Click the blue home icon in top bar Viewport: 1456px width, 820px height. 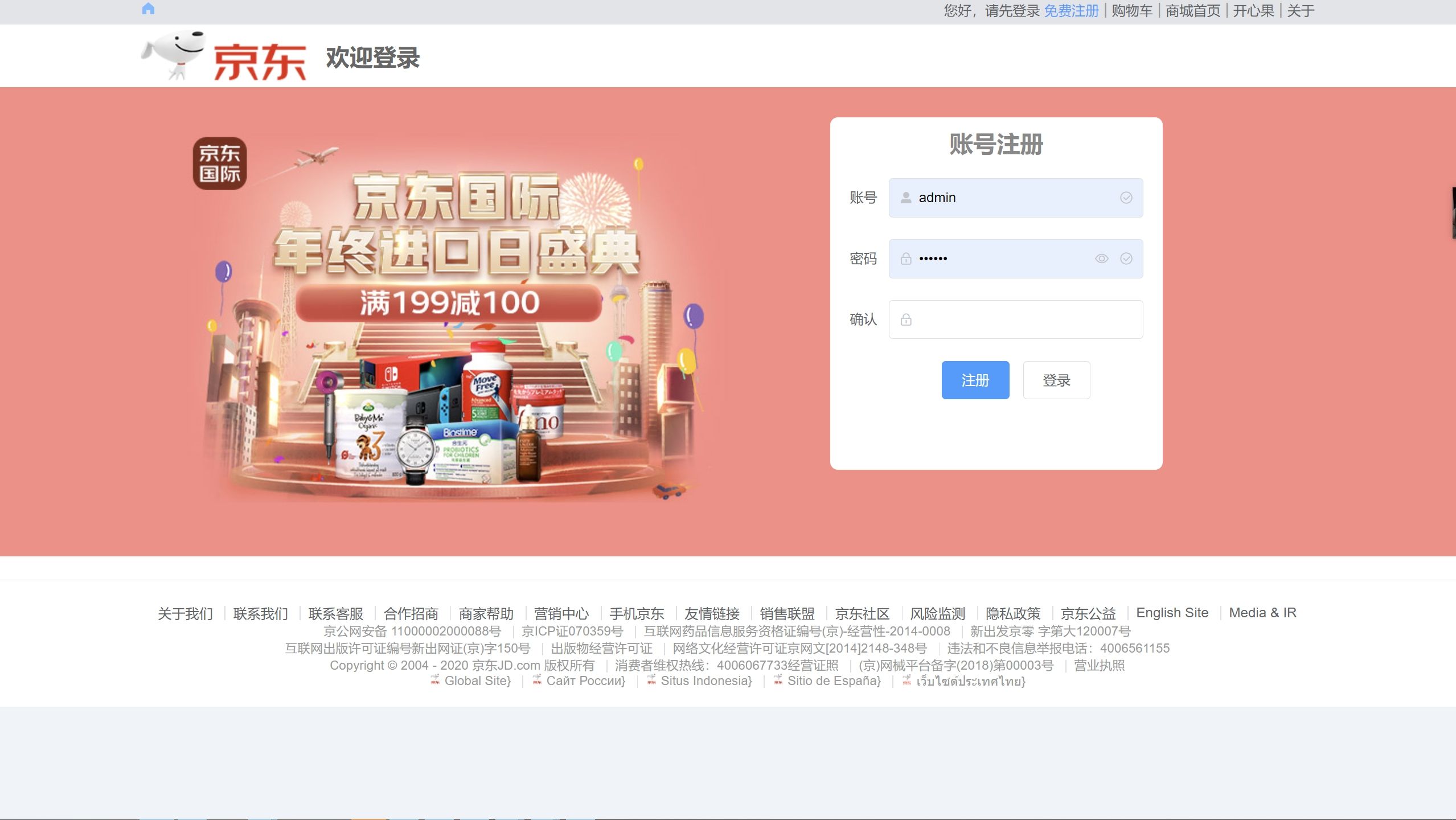pyautogui.click(x=148, y=9)
